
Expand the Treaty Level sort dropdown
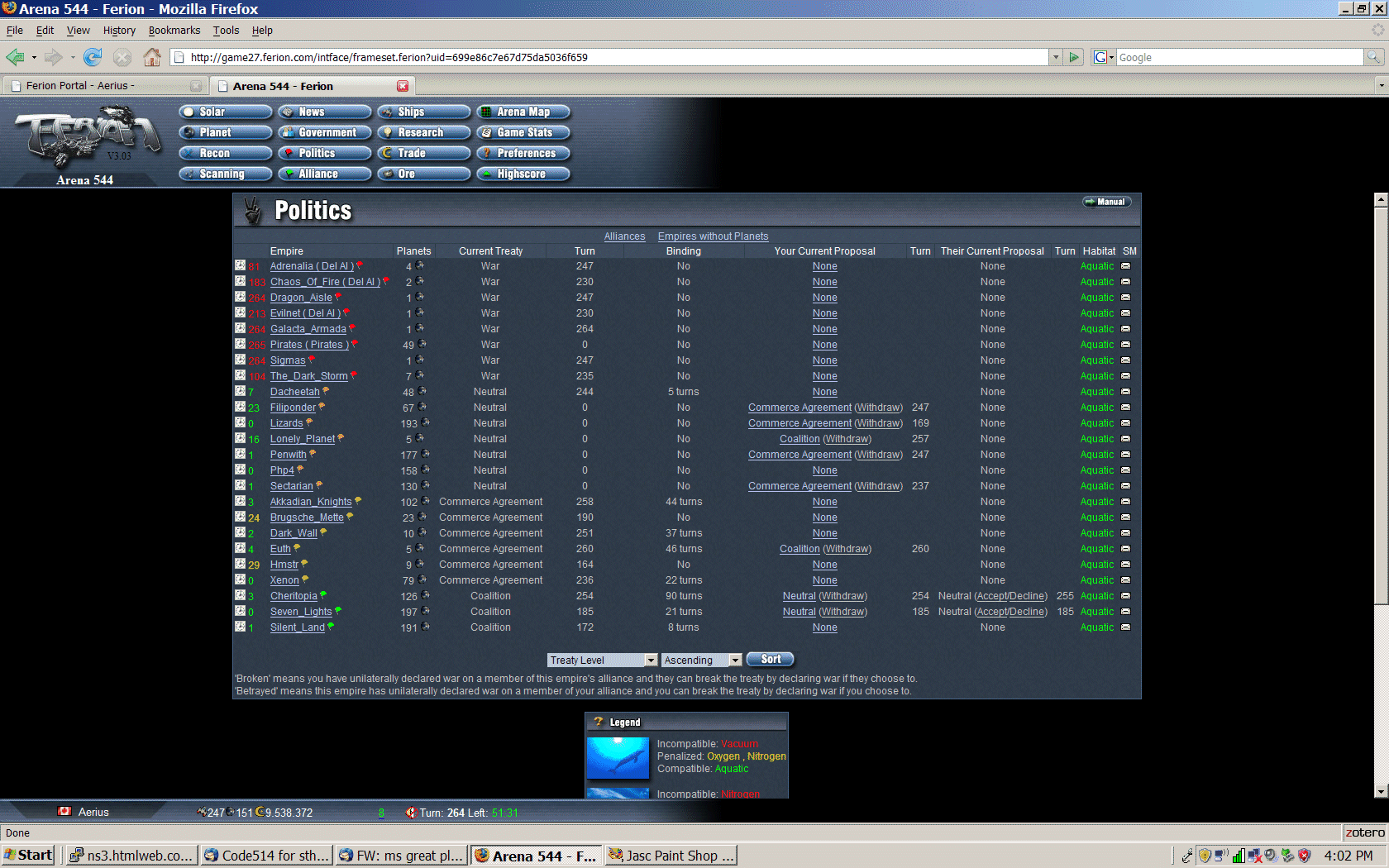pos(651,660)
